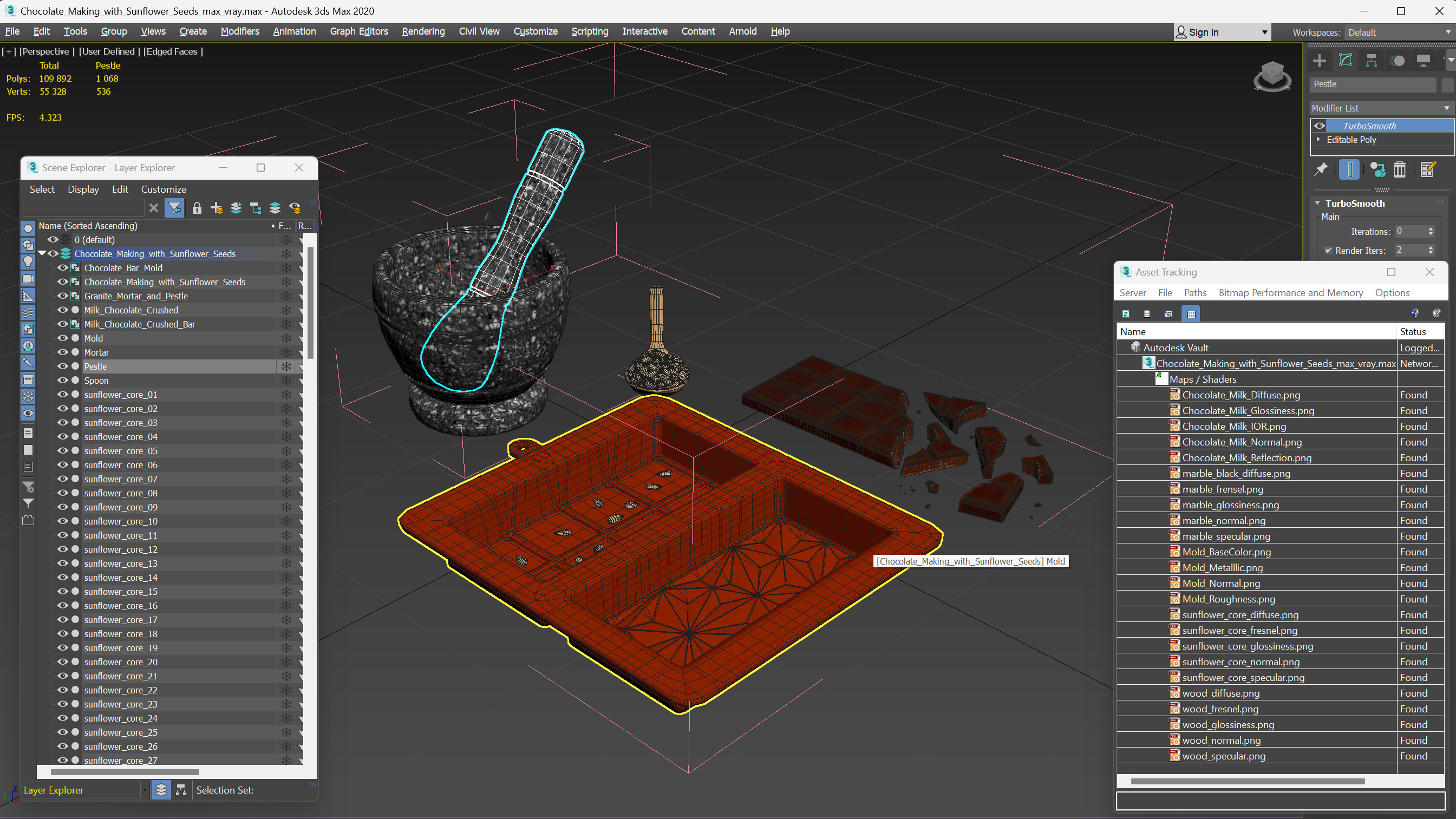Select table view icon in Asset Tracking

1191,314
